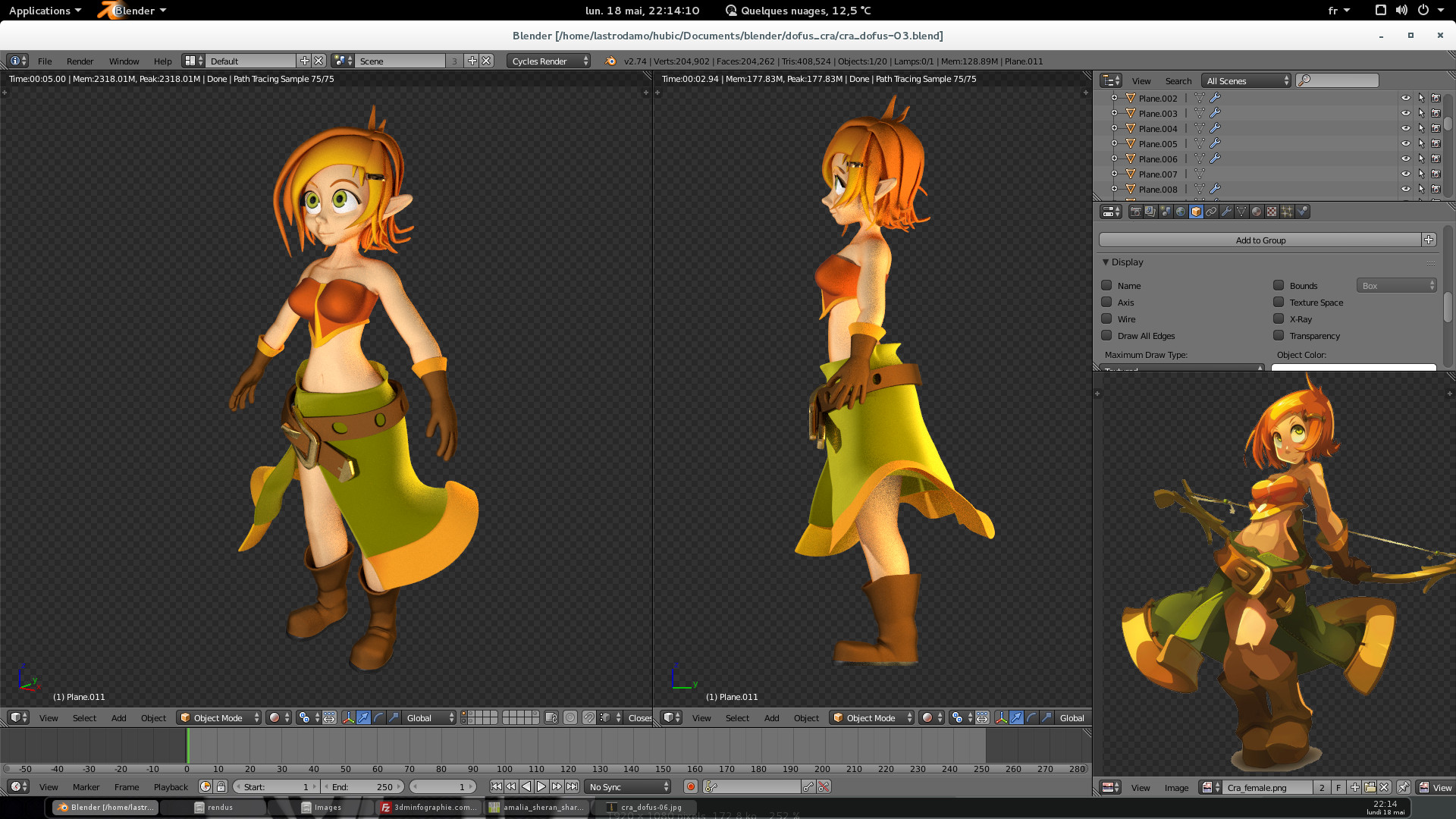Open the Particles properties tab (sparkles icon)
1456x819 pixels.
[1287, 212]
